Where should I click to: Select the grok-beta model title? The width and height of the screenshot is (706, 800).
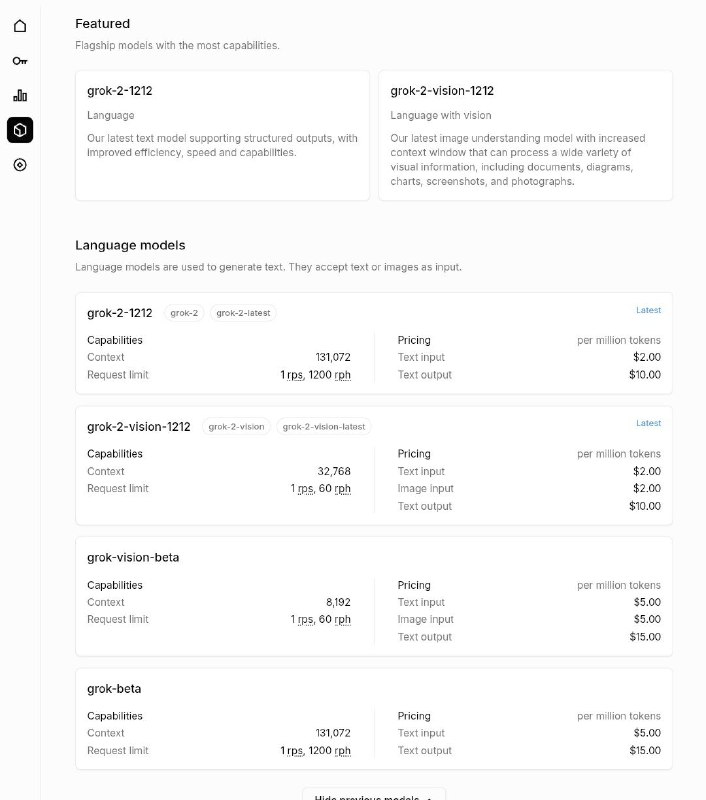114,689
